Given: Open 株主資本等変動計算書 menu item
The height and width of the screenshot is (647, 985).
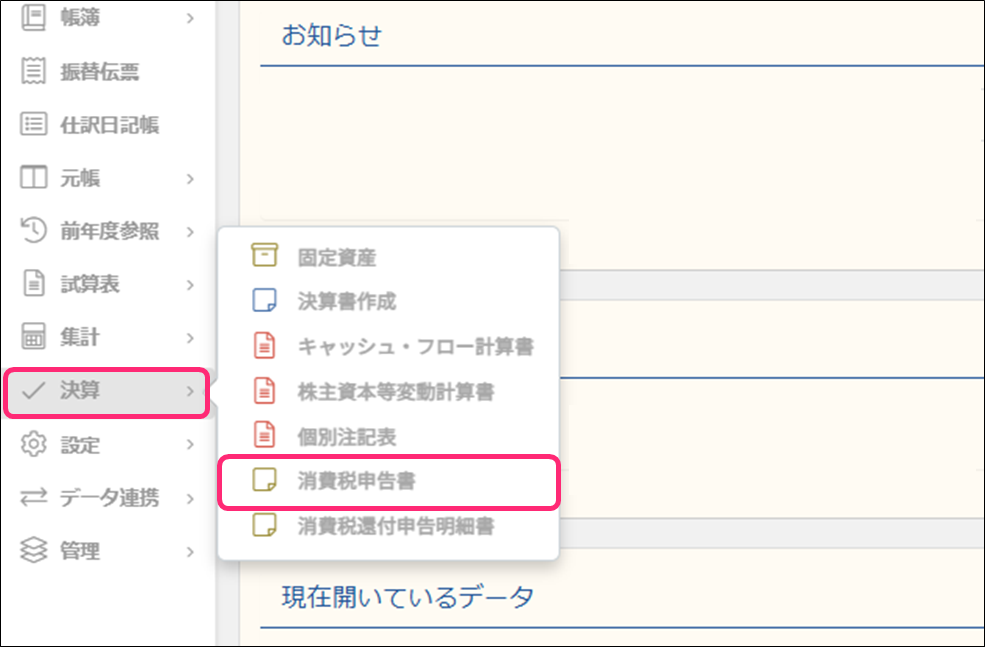Looking at the screenshot, I should point(395,392).
